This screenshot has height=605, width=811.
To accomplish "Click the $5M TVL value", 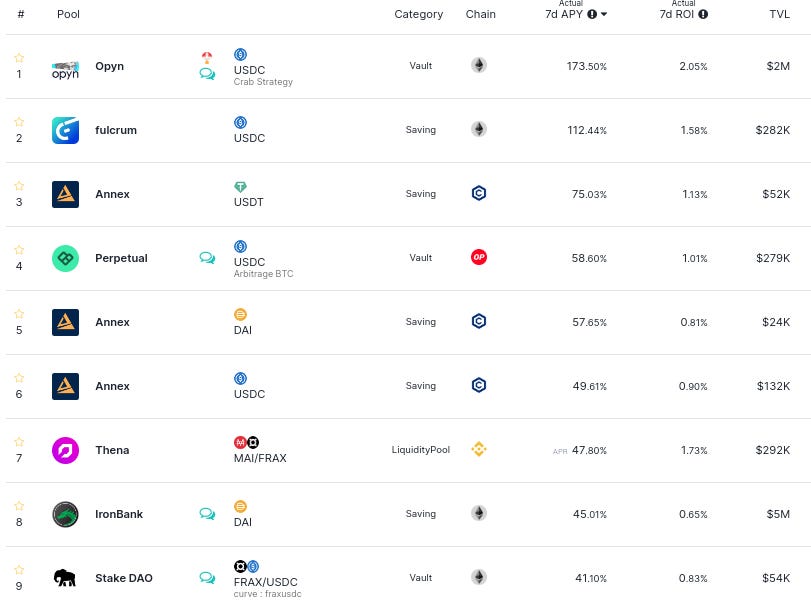I will tap(778, 515).
